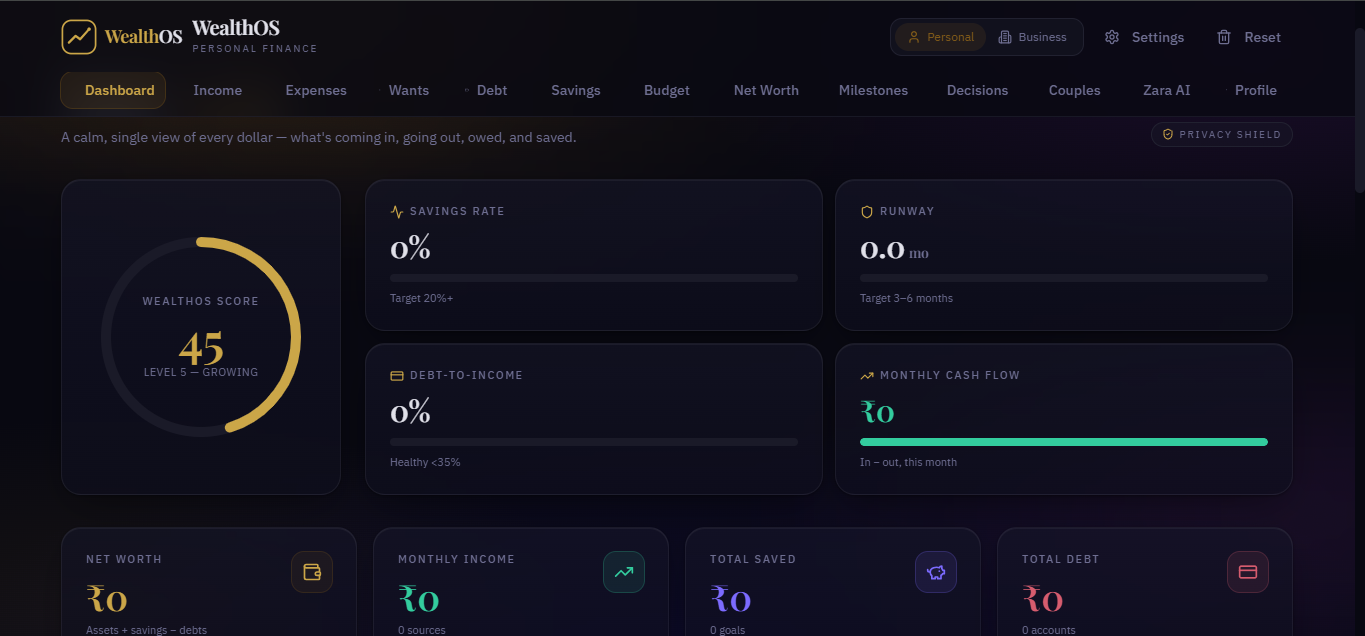The image size is (1365, 636).
Task: Click the credit card icon on Total Debt card
Action: coord(1248,572)
